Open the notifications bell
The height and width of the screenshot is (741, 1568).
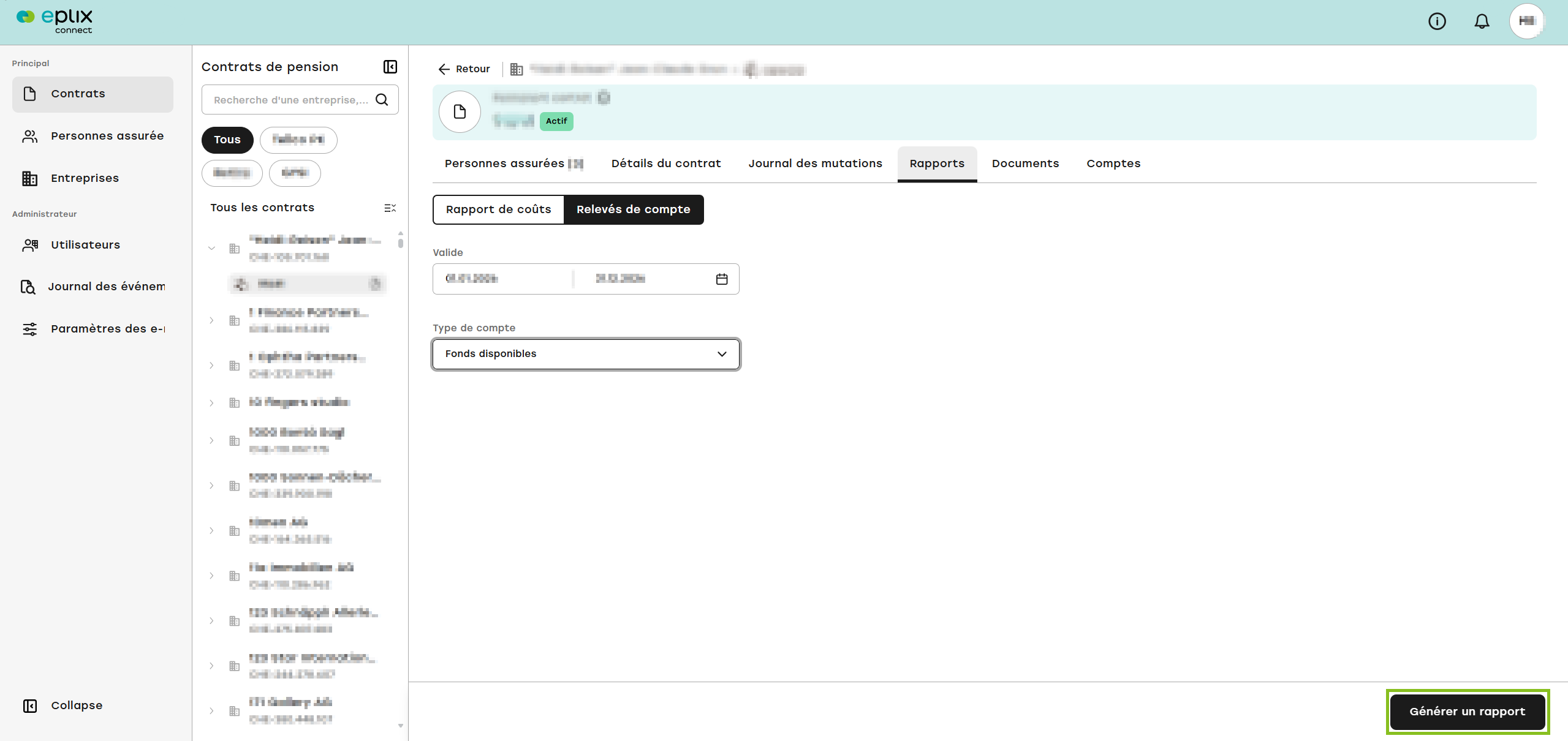tap(1482, 21)
